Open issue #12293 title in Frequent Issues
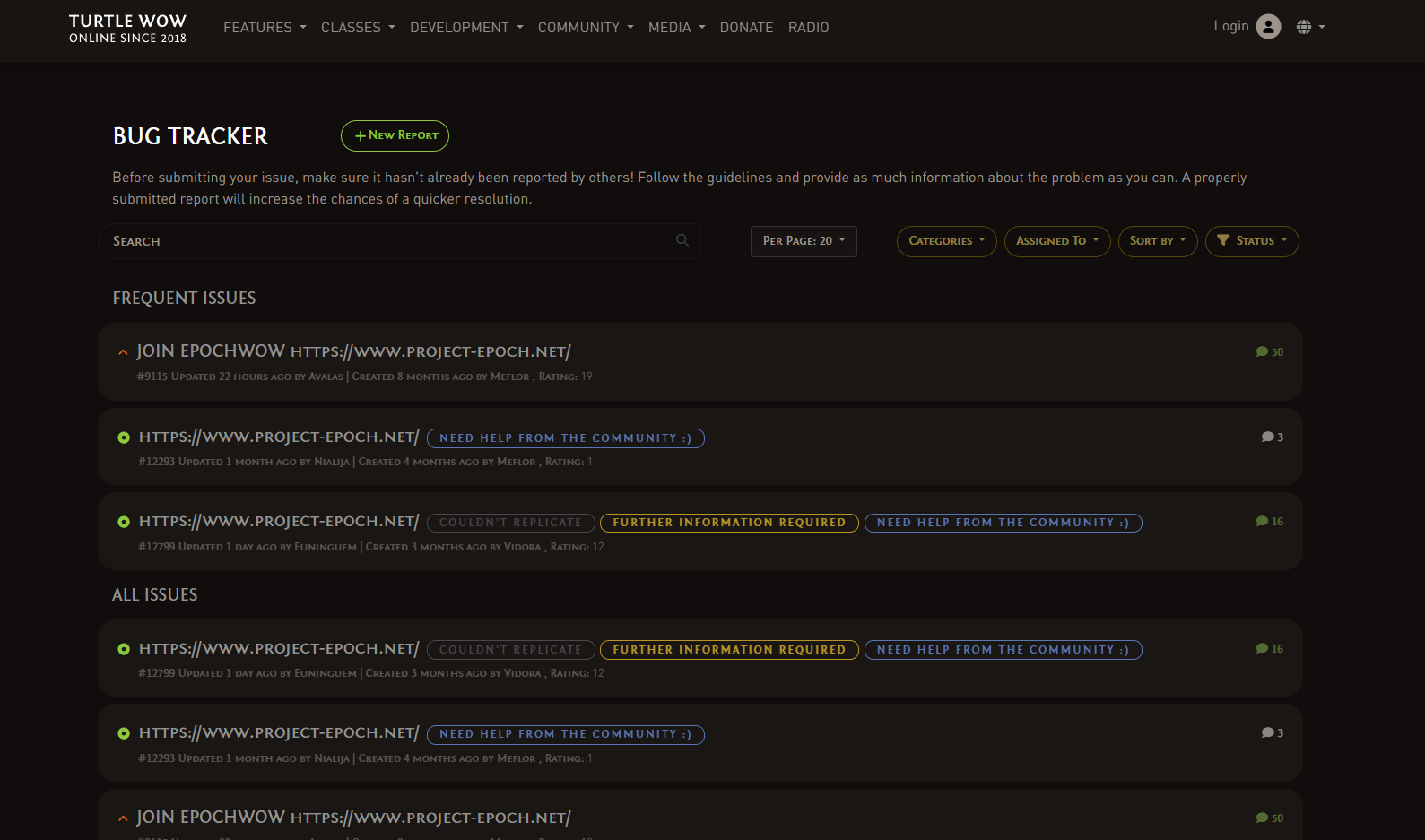Screen dimensions: 1425x840 coord(279,437)
